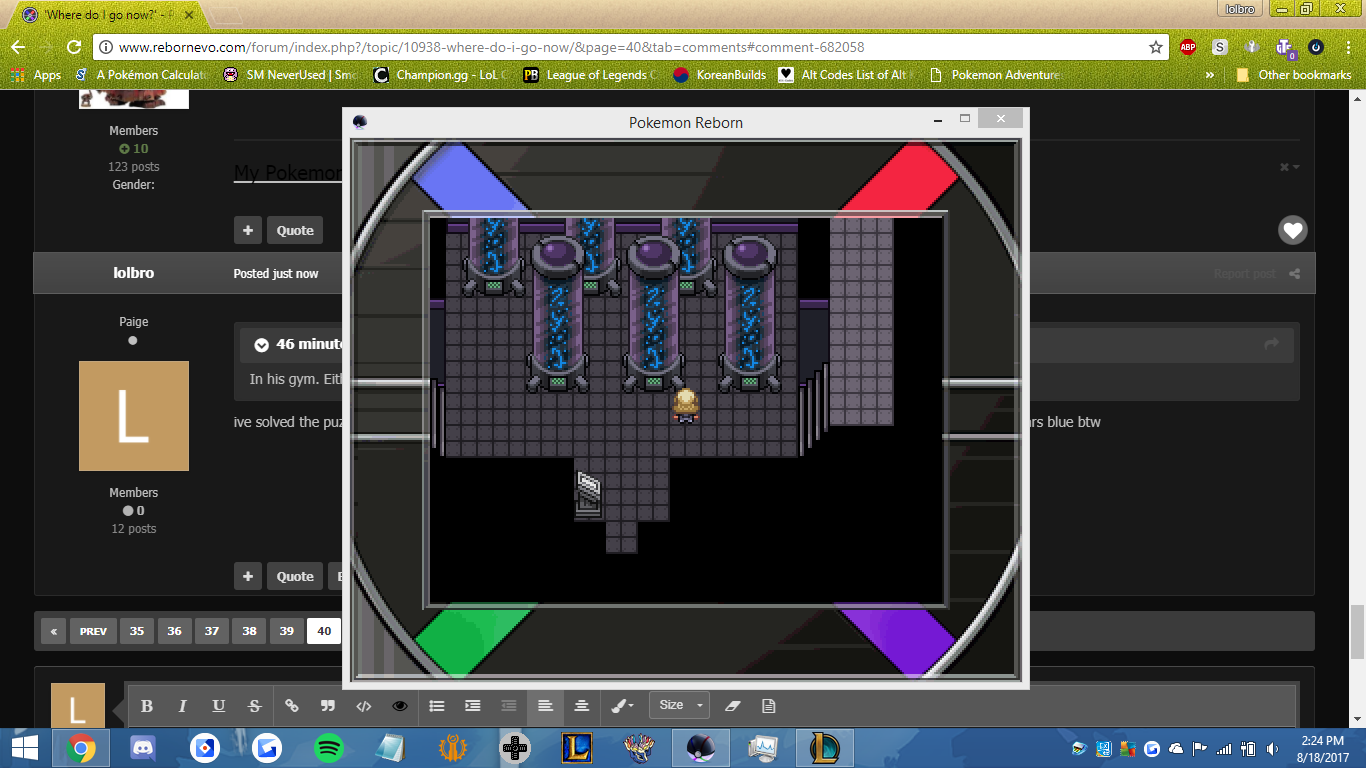Image resolution: width=1366 pixels, height=768 pixels.
Task: Open the League of Legends L taskbar icon
Action: (x=577, y=748)
